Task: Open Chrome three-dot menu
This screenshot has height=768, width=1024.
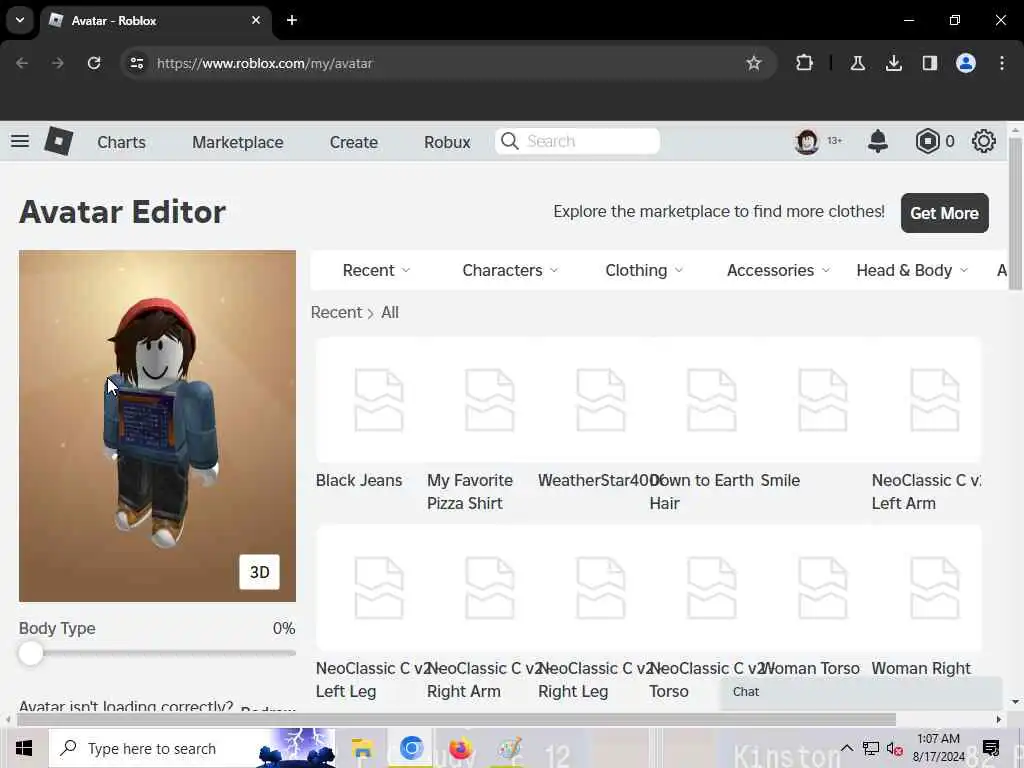Action: click(1002, 63)
